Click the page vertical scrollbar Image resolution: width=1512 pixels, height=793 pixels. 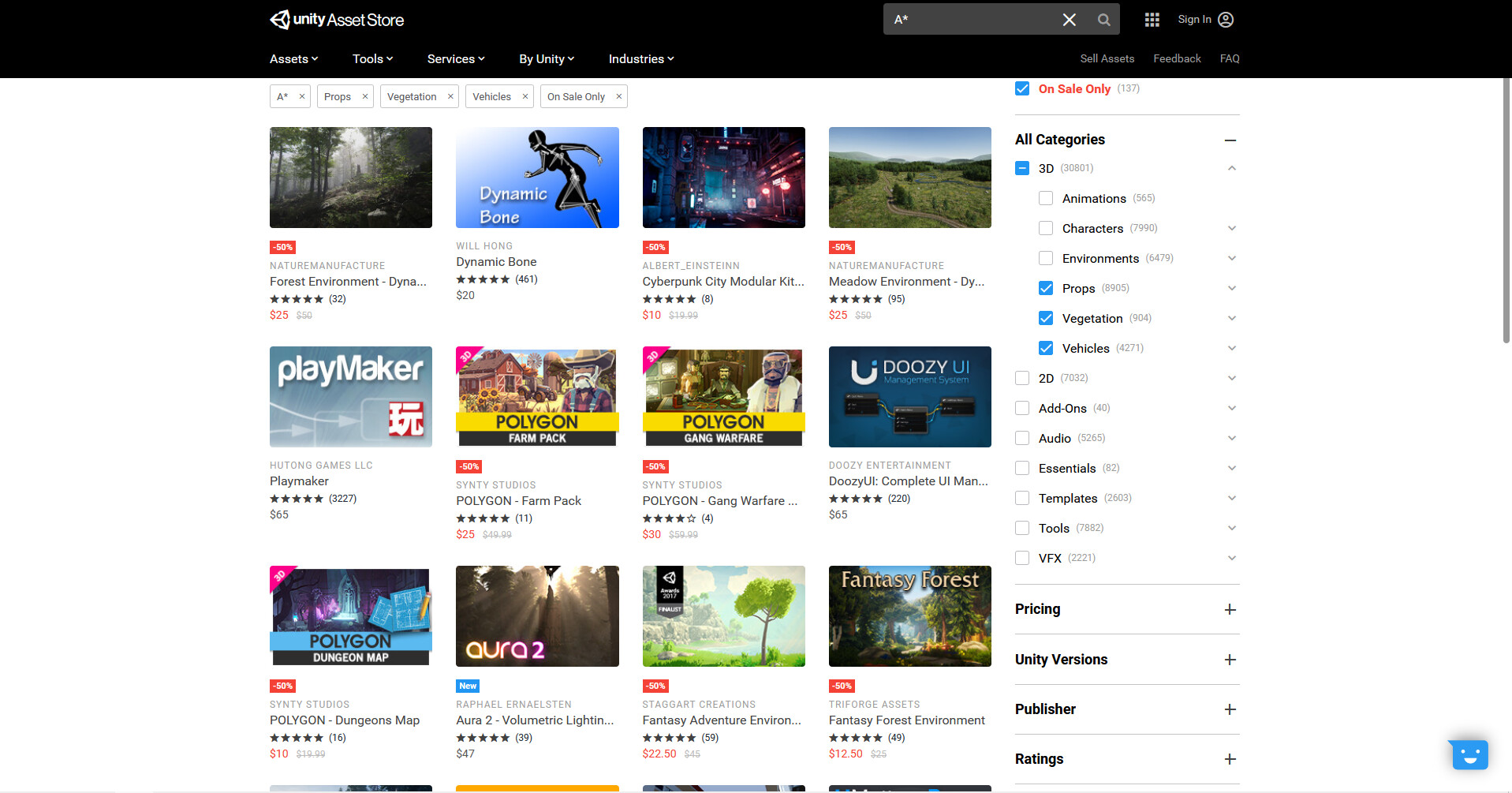click(x=1506, y=211)
